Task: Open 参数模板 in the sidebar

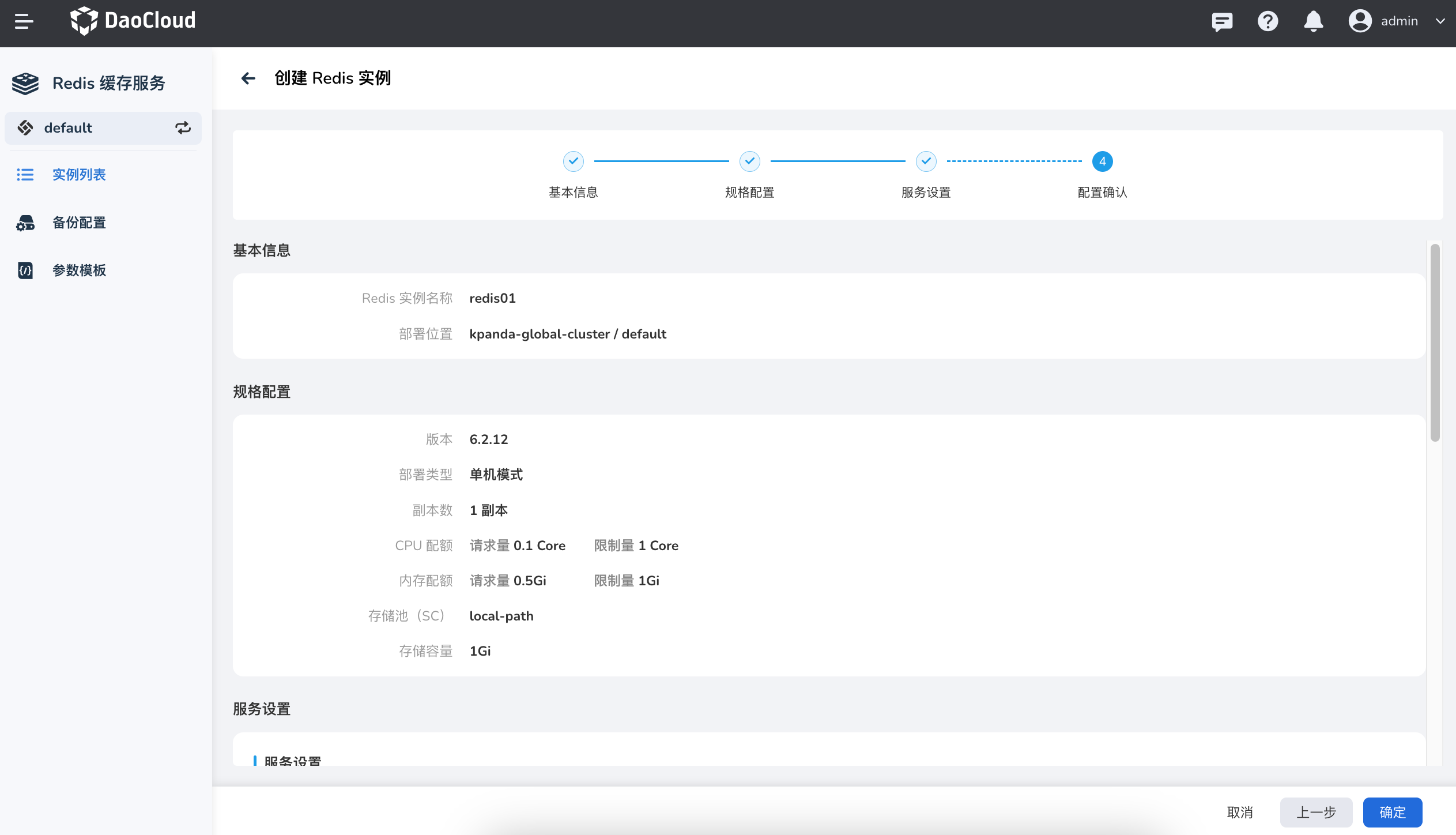Action: click(x=79, y=270)
